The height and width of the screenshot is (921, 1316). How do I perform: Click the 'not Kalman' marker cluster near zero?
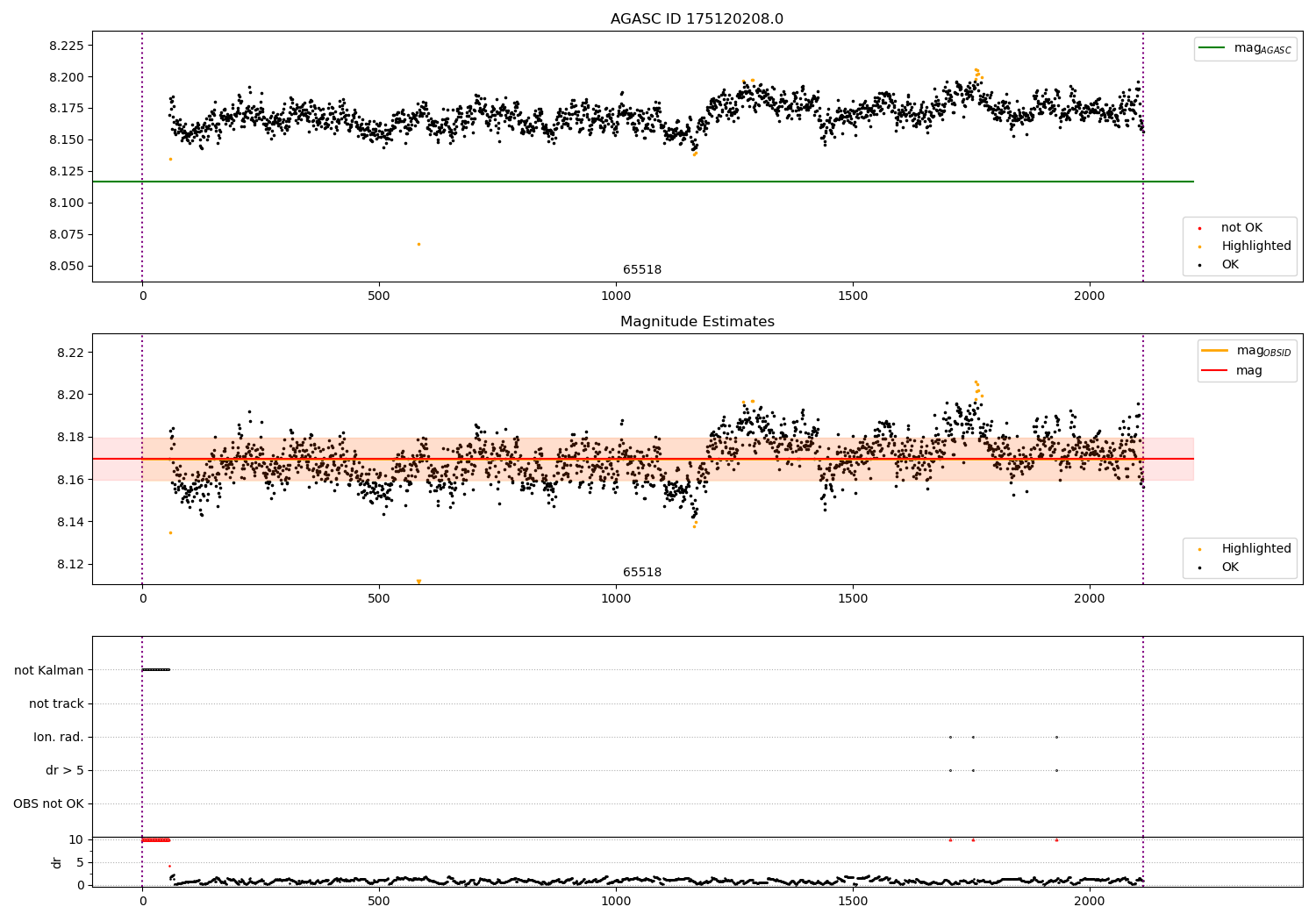pyautogui.click(x=155, y=670)
